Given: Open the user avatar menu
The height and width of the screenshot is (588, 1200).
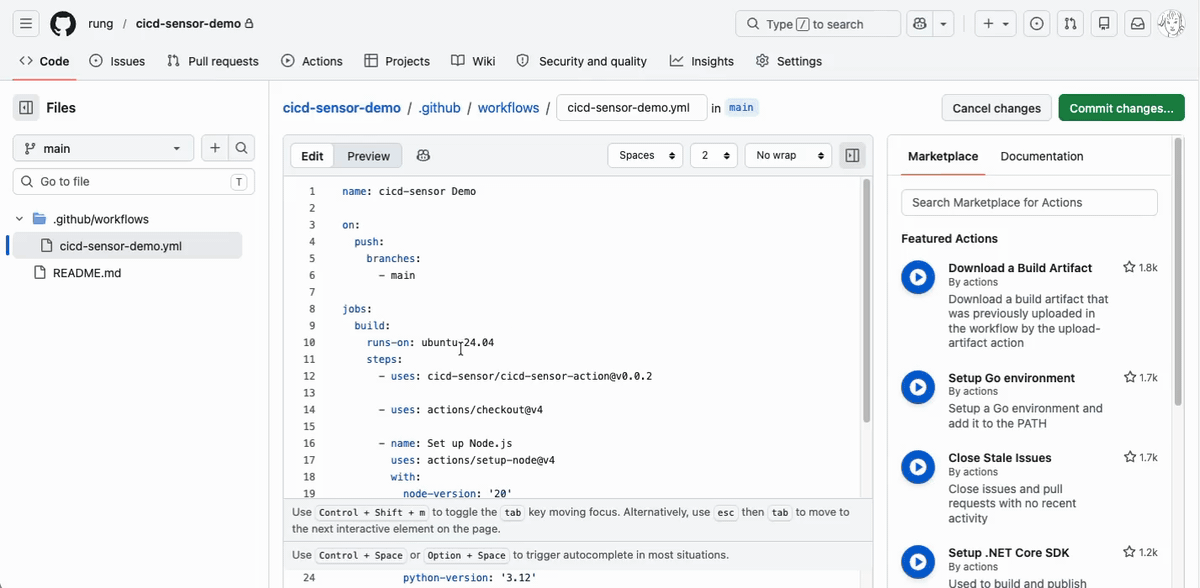Looking at the screenshot, I should pyautogui.click(x=1171, y=24).
